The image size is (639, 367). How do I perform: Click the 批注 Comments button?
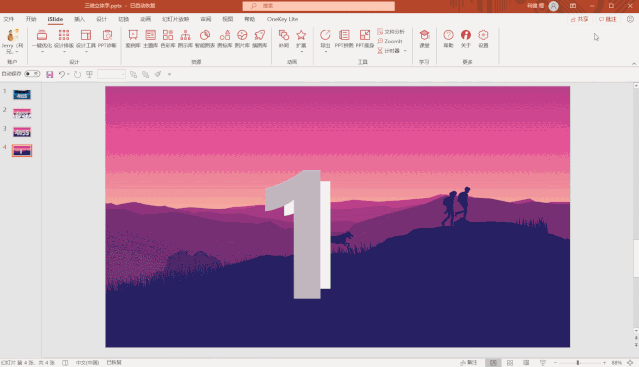pyautogui.click(x=608, y=19)
